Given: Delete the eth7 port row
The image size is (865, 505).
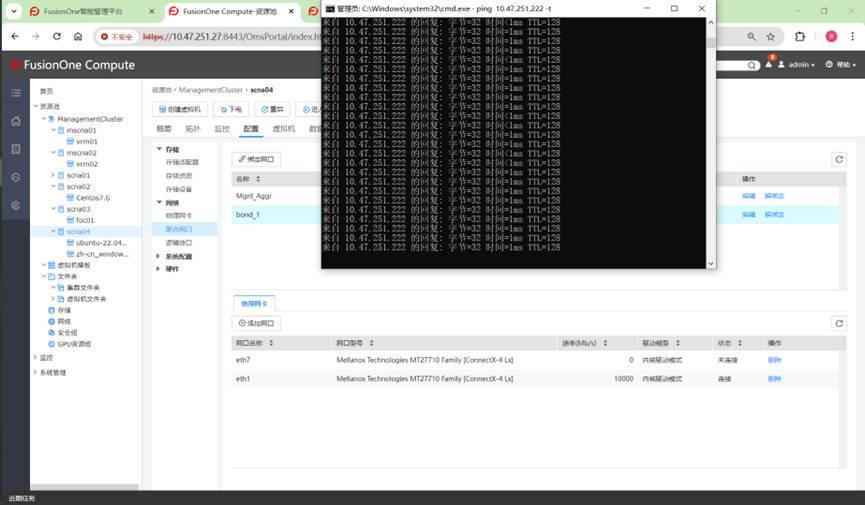Looking at the screenshot, I should (x=775, y=360).
